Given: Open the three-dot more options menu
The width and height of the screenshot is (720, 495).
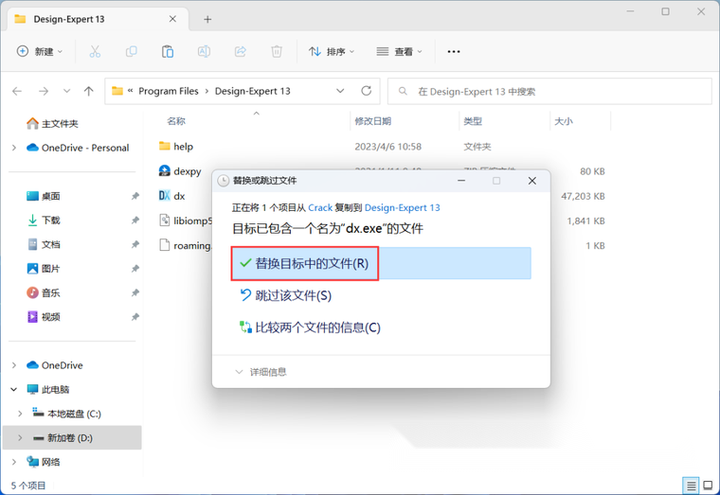Looking at the screenshot, I should (454, 51).
